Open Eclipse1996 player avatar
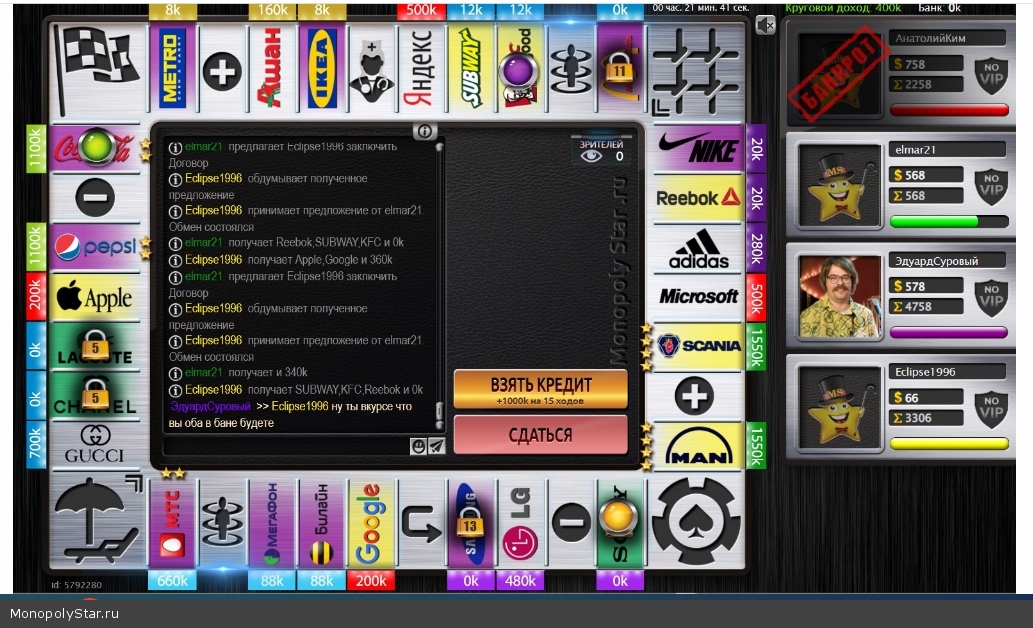Screen dimensions: 1033x628 839,407
